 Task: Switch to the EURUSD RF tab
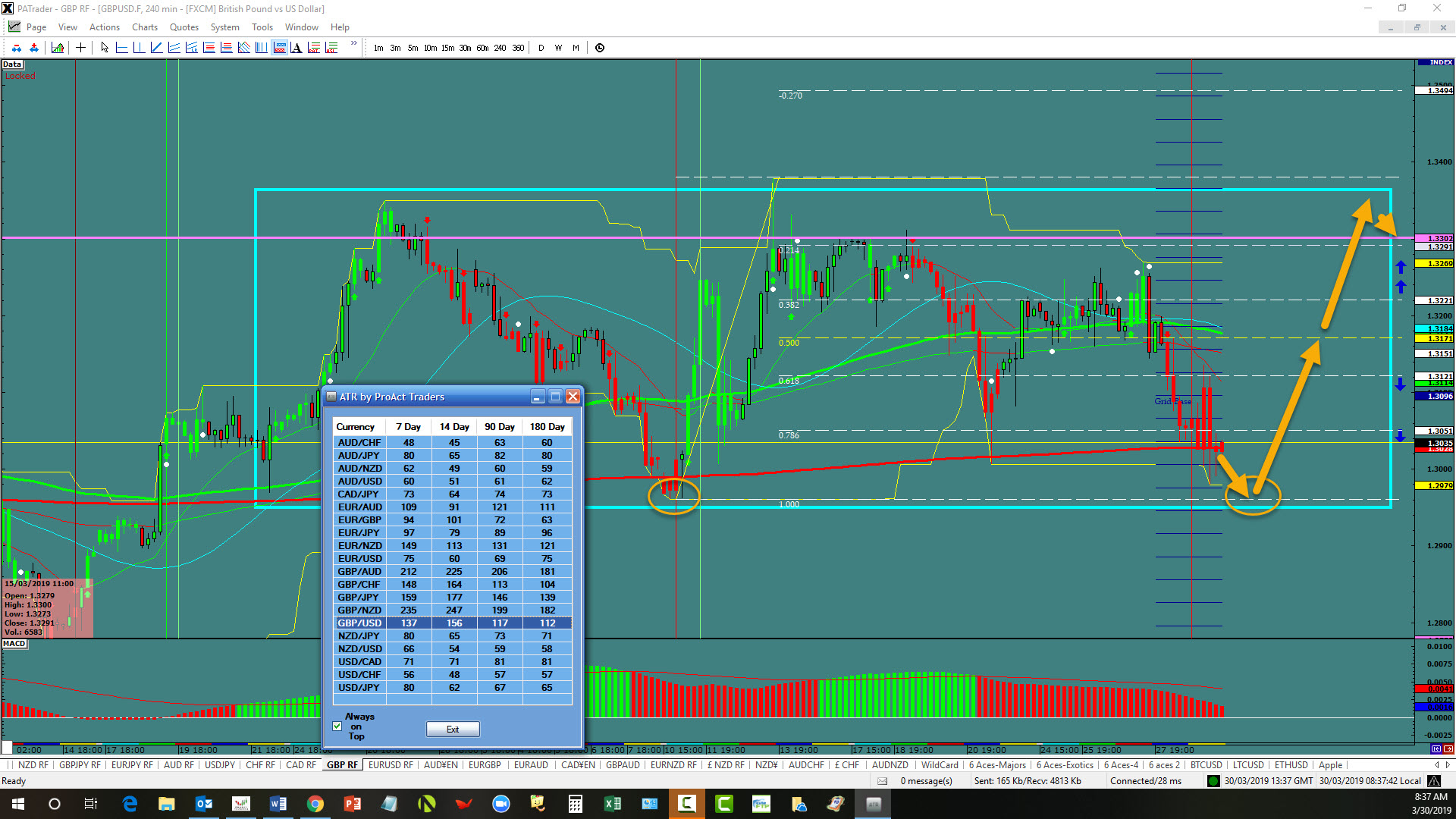pyautogui.click(x=391, y=765)
